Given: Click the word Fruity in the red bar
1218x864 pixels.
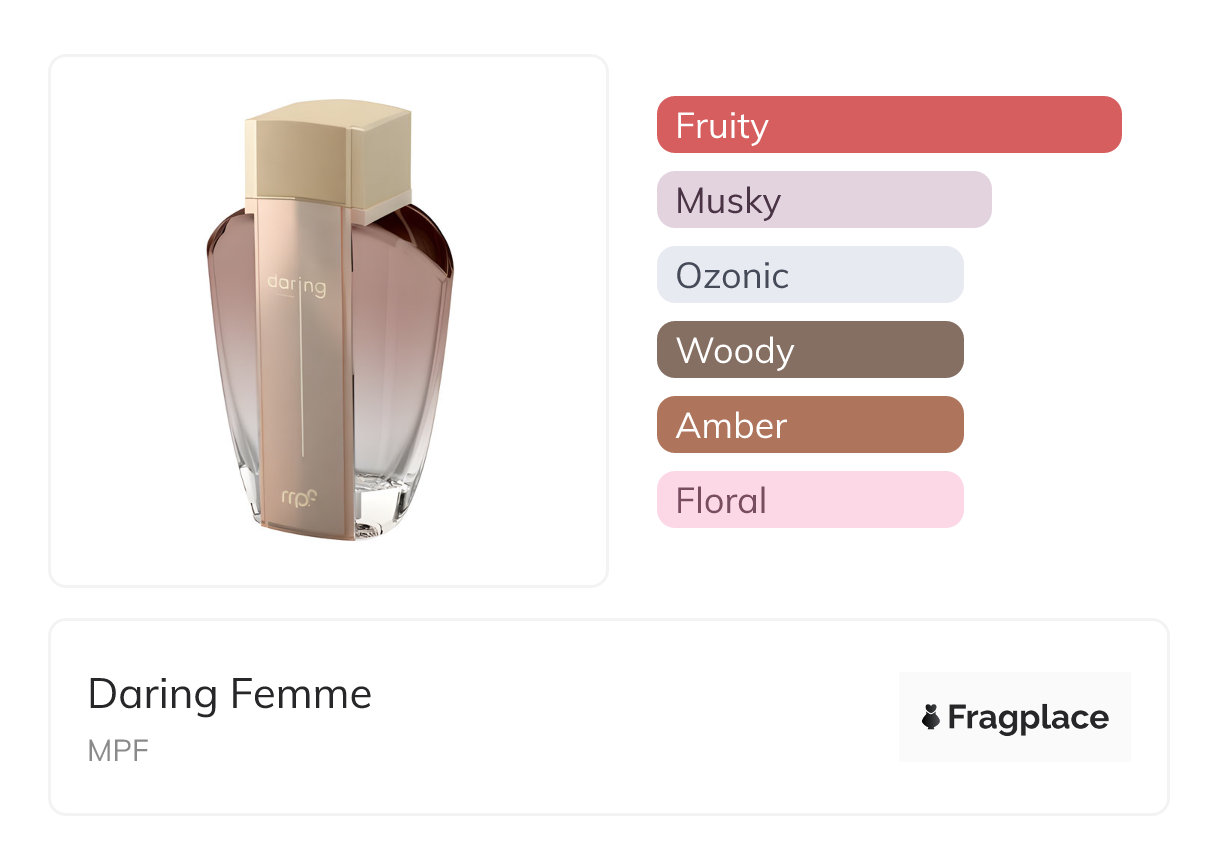Looking at the screenshot, I should click(722, 126).
